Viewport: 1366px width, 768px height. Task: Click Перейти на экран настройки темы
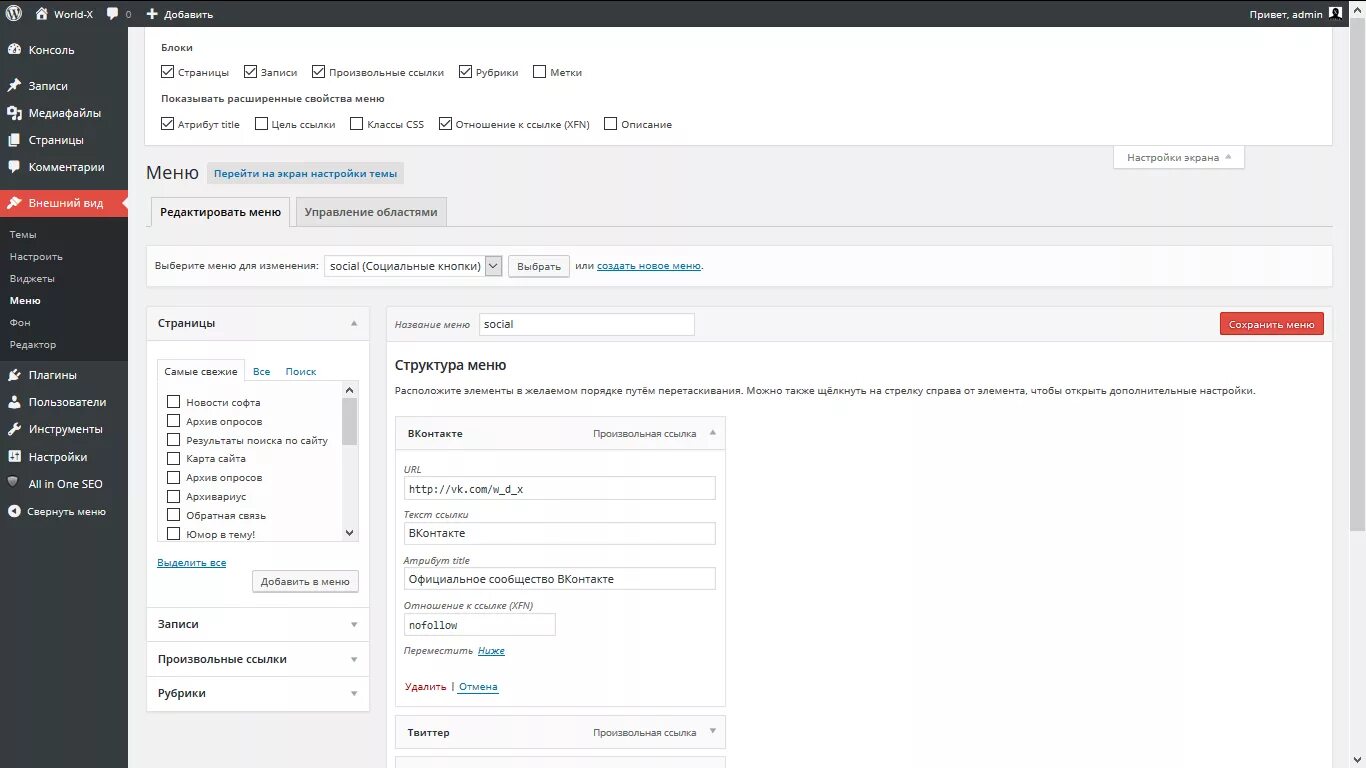click(x=305, y=173)
